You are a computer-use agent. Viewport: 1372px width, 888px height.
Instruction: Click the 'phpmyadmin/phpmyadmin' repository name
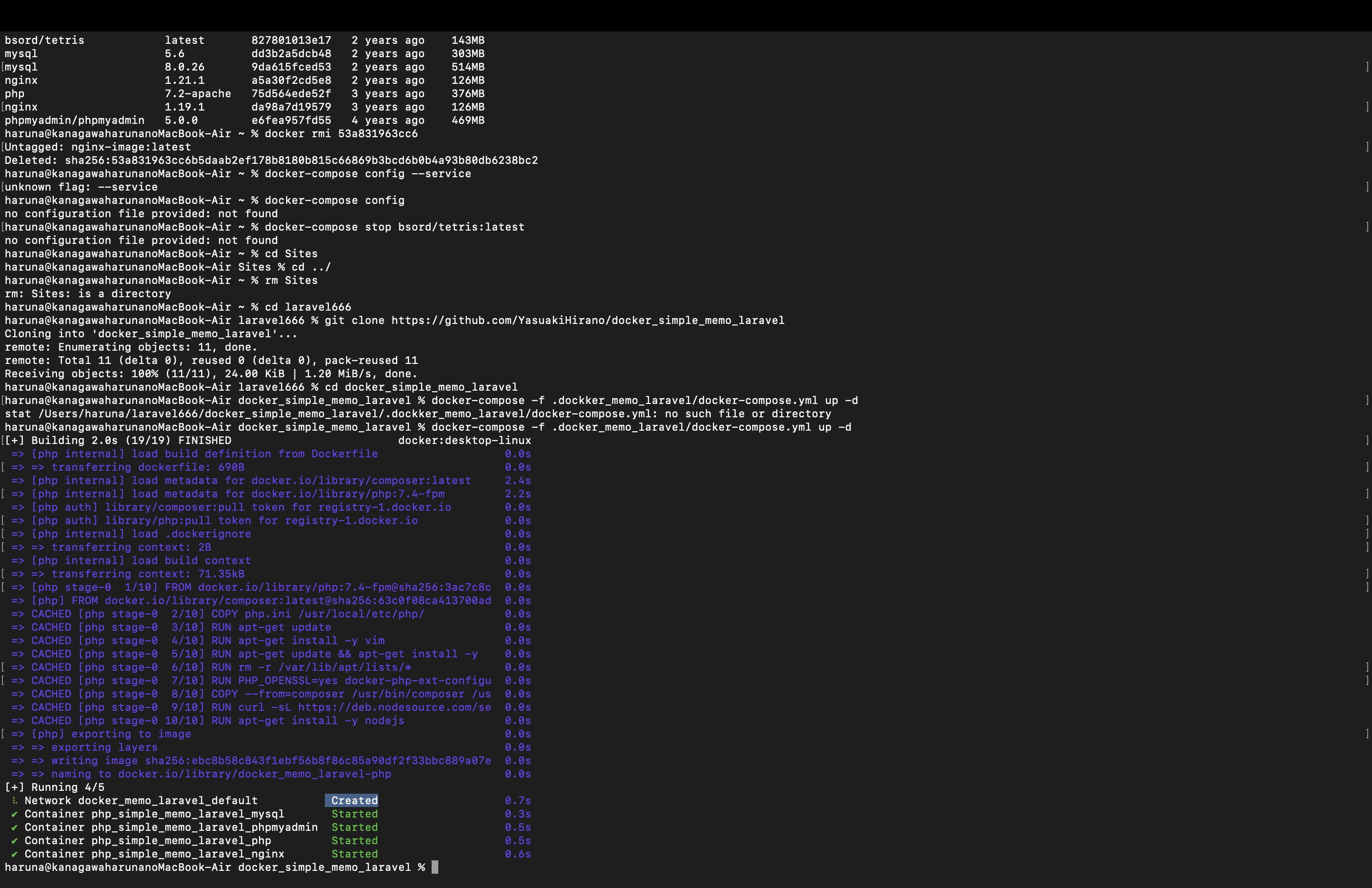(74, 121)
